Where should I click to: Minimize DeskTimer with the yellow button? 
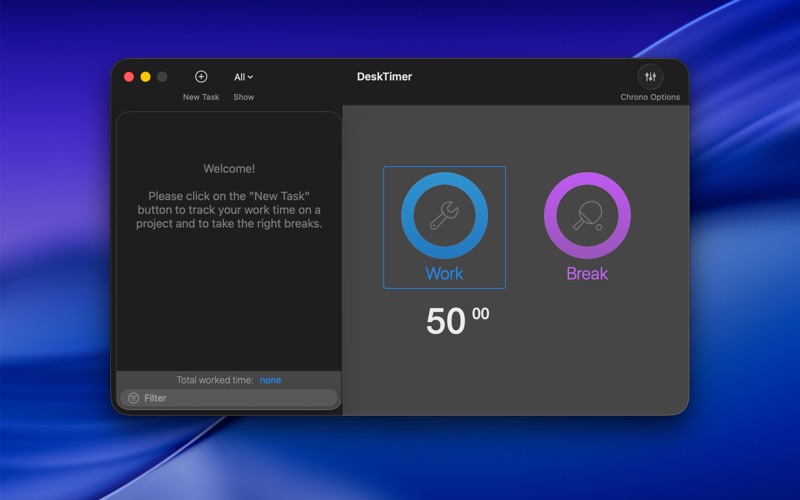point(145,77)
